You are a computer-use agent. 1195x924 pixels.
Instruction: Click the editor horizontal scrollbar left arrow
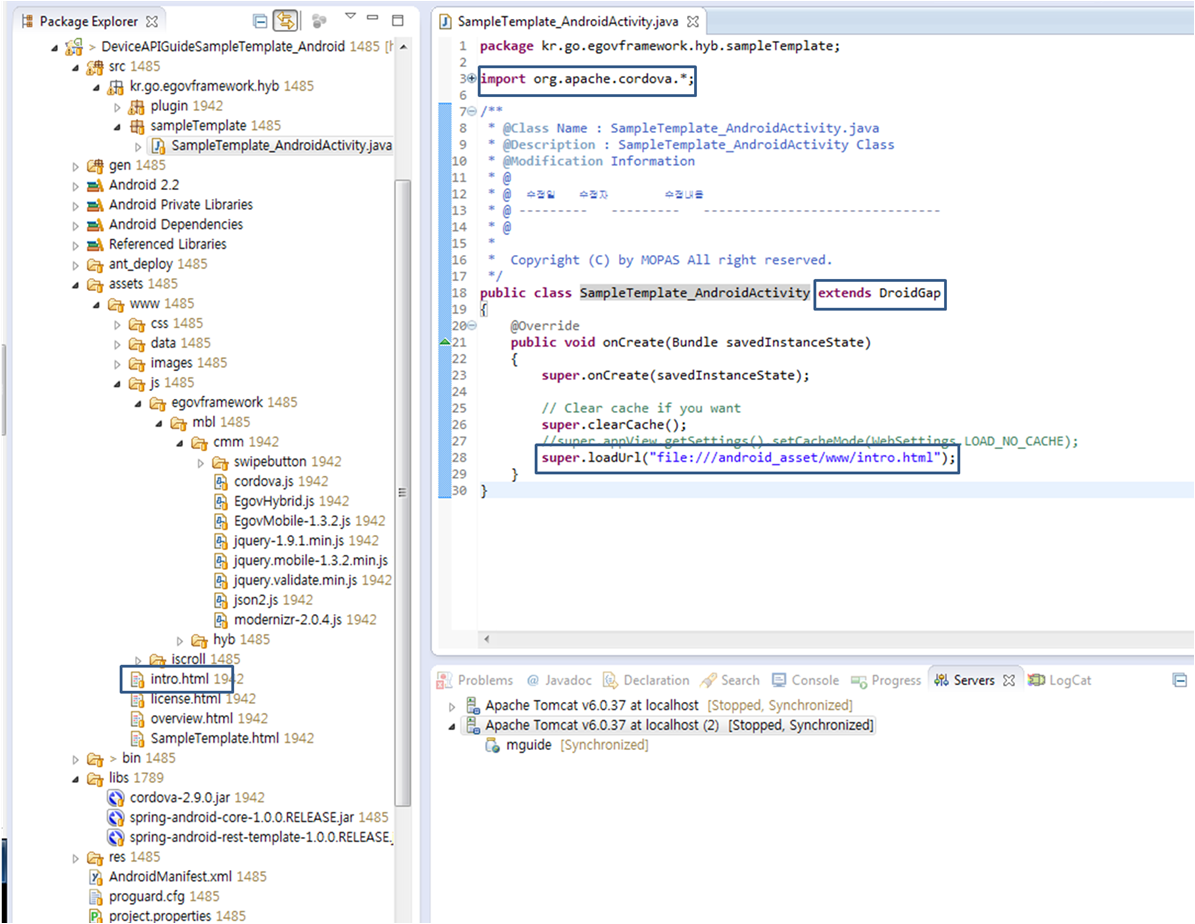(x=487, y=639)
